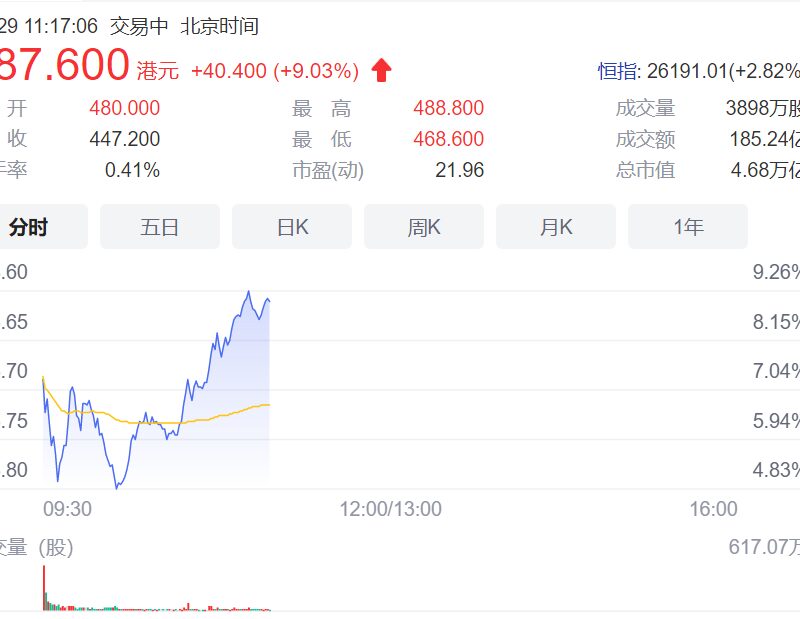This screenshot has width=800, height=619.
Task: Click the 最高 value 488.800
Action: [x=448, y=108]
